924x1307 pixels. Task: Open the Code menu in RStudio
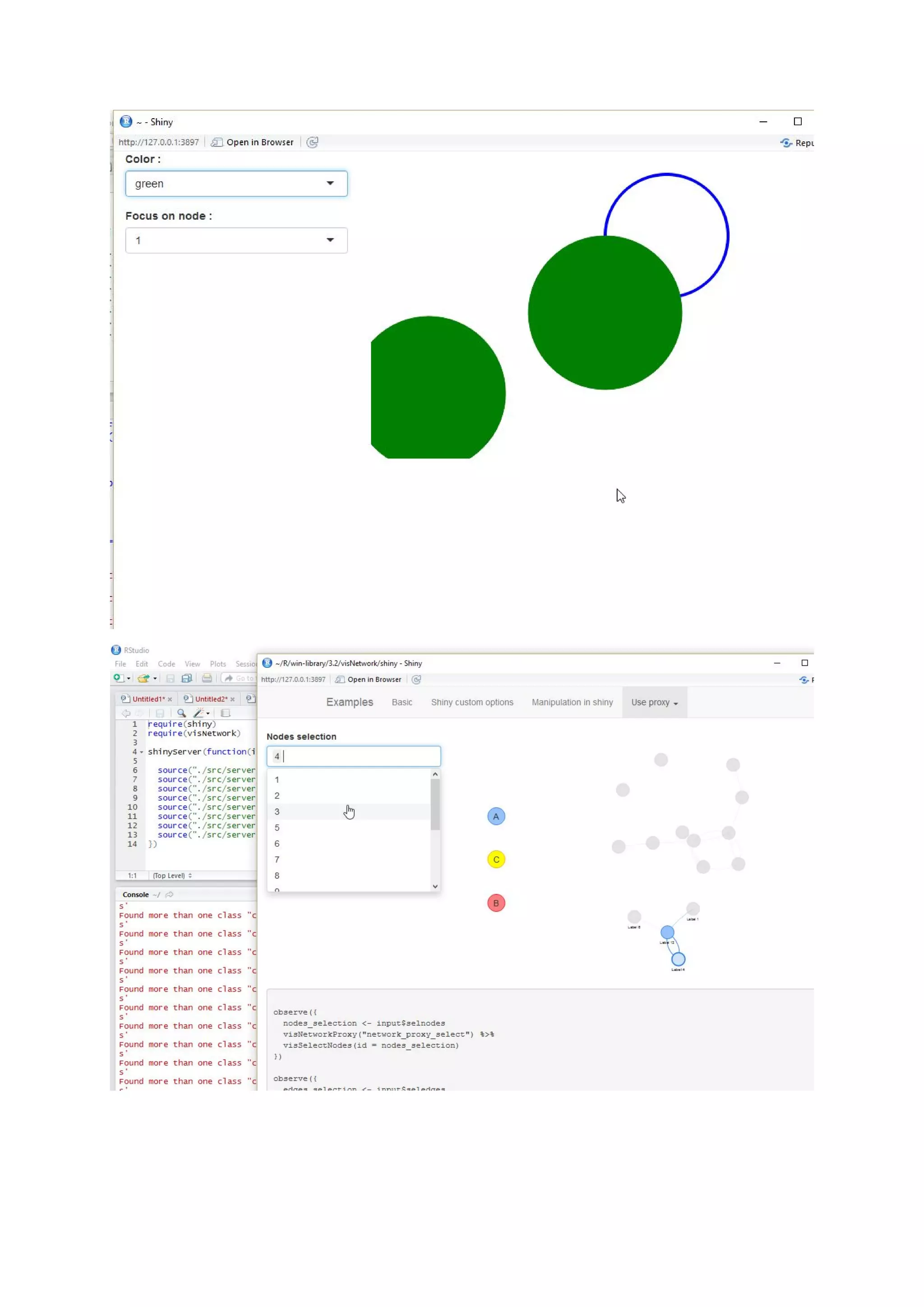[166, 664]
